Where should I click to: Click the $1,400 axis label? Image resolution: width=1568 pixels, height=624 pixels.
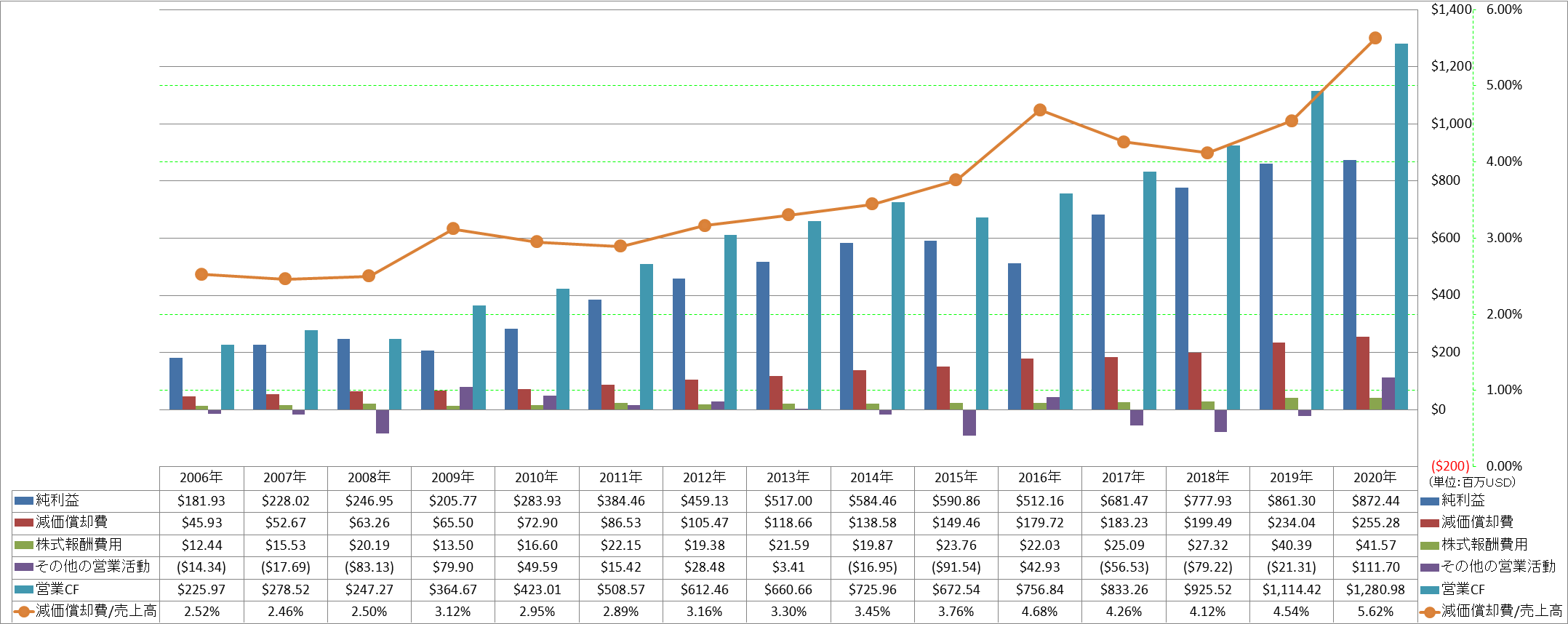coord(1451,9)
